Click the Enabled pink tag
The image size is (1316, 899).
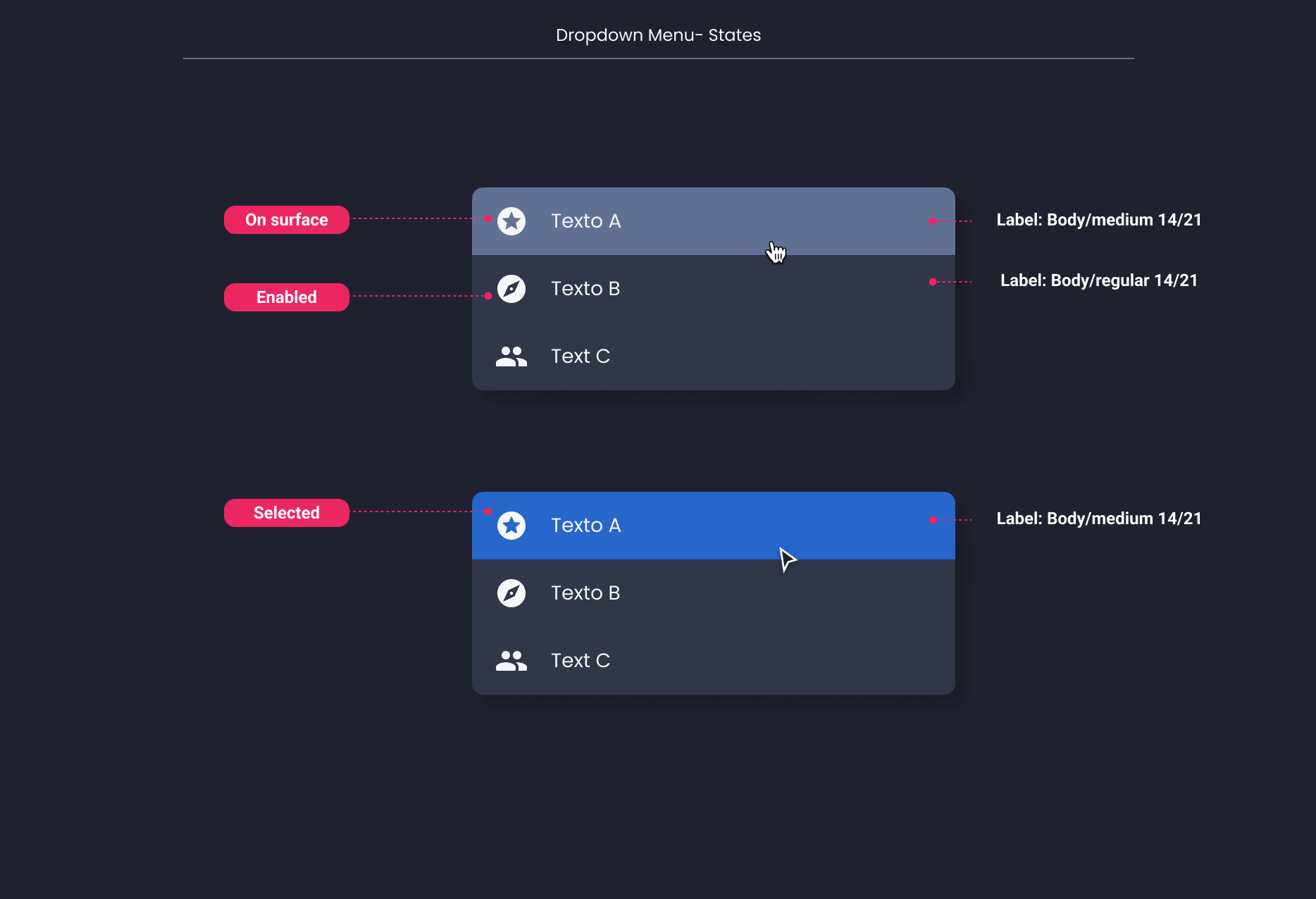287,297
